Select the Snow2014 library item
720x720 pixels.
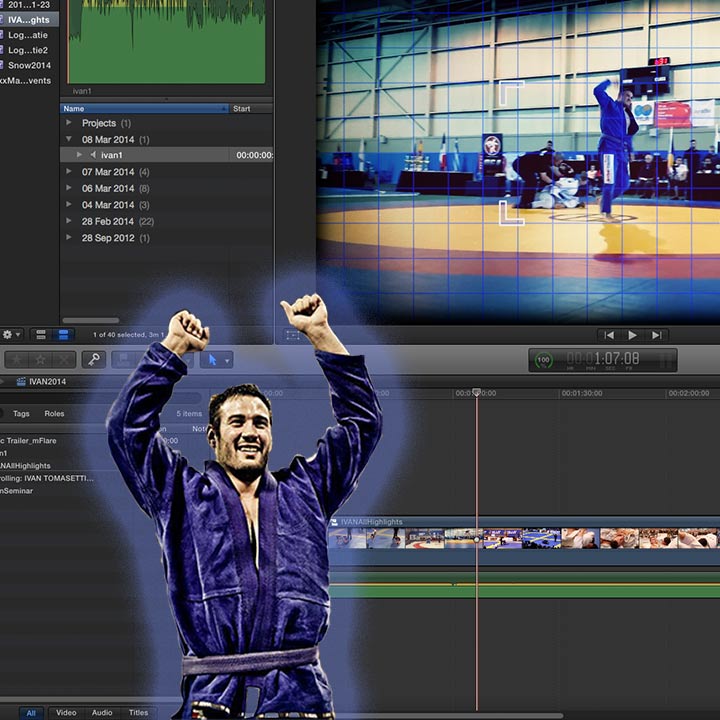pos(29,65)
